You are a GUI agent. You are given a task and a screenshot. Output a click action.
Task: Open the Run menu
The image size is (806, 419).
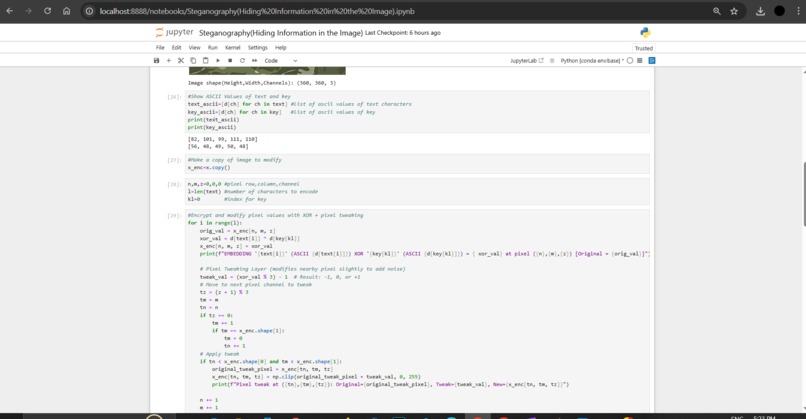[212, 47]
